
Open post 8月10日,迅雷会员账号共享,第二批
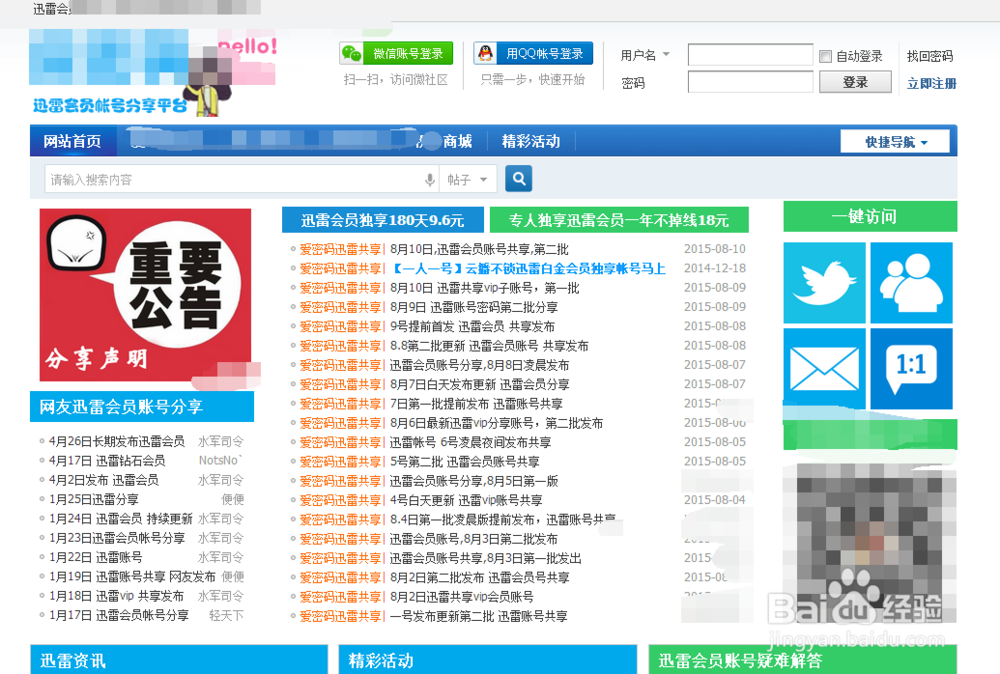(x=479, y=249)
